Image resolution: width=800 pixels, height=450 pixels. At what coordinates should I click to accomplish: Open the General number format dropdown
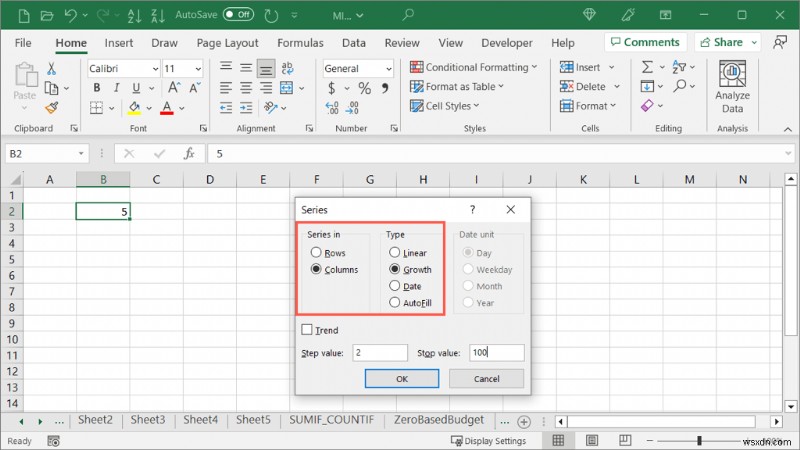pos(388,68)
